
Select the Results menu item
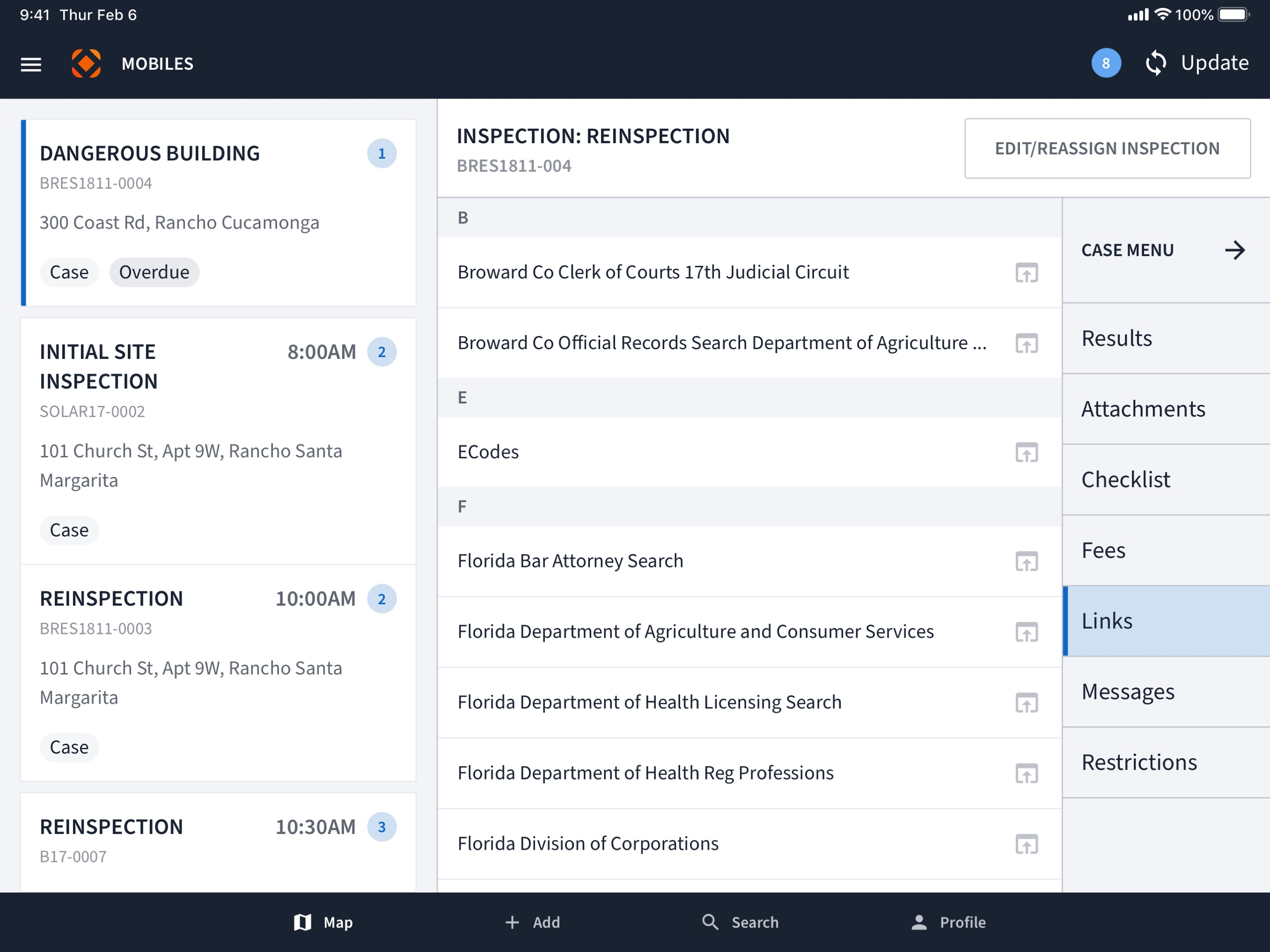[x=1165, y=338]
